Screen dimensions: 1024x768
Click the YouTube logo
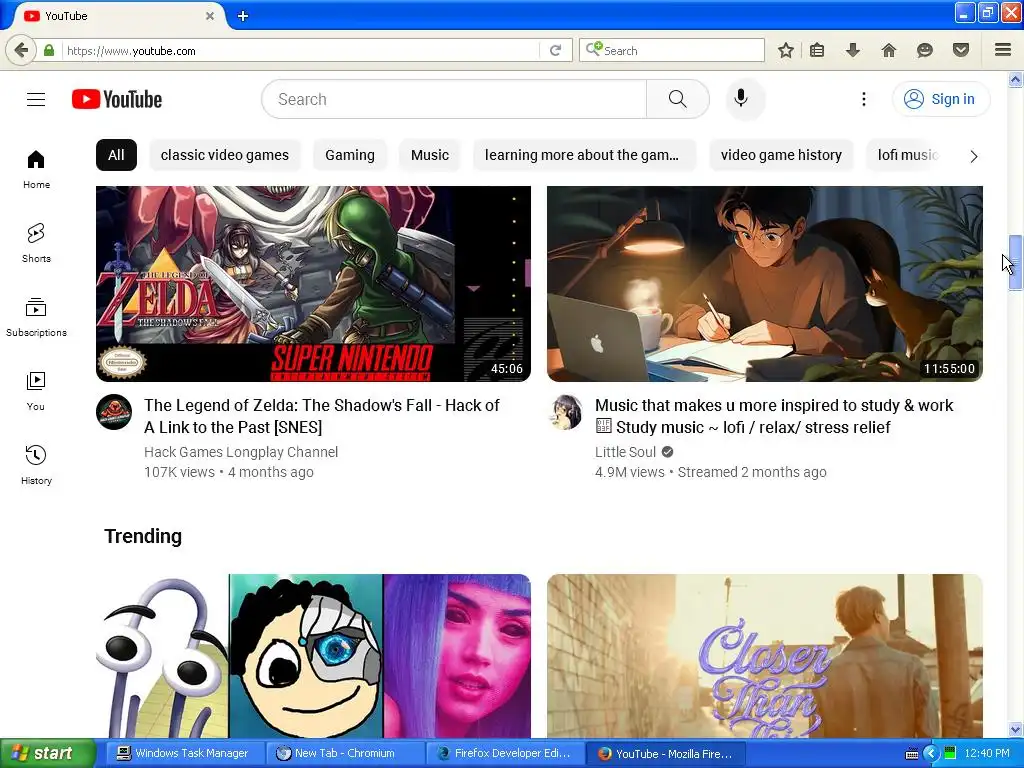coord(117,99)
